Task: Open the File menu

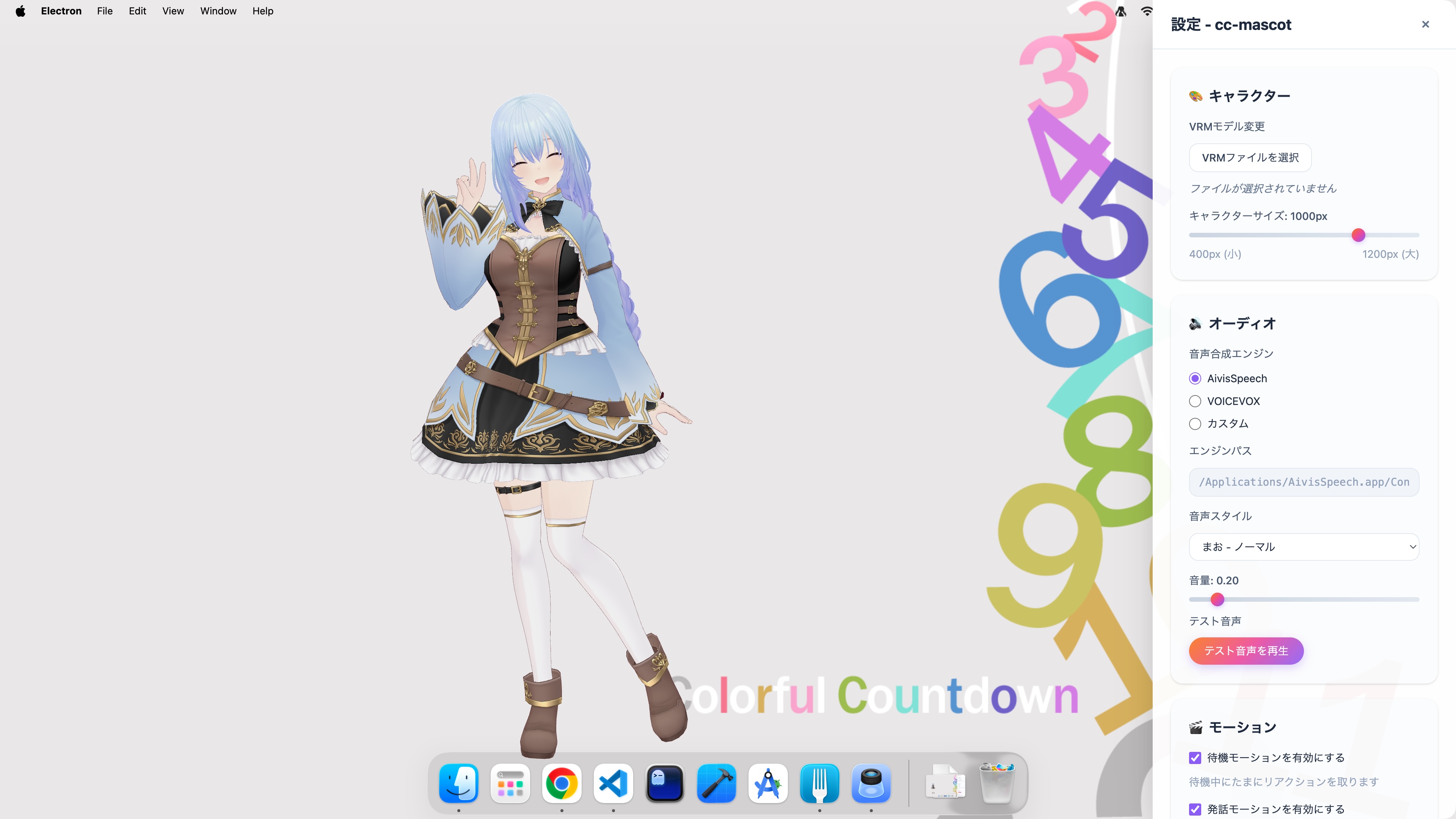Action: click(x=105, y=11)
